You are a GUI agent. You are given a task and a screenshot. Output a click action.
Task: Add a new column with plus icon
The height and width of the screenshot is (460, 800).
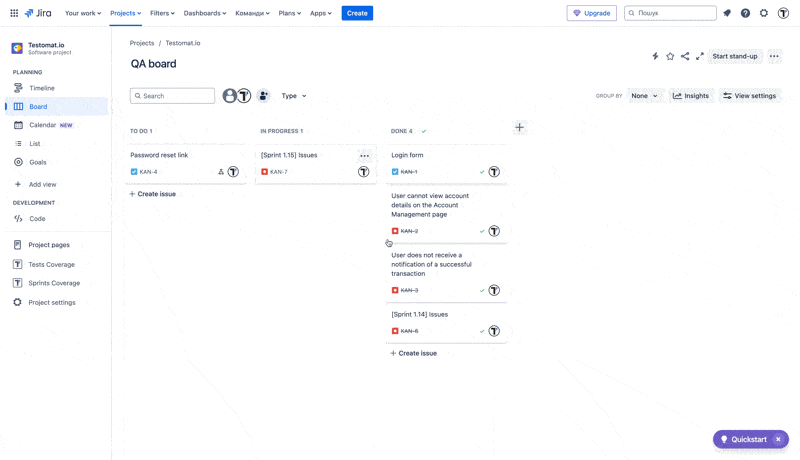pyautogui.click(x=519, y=128)
